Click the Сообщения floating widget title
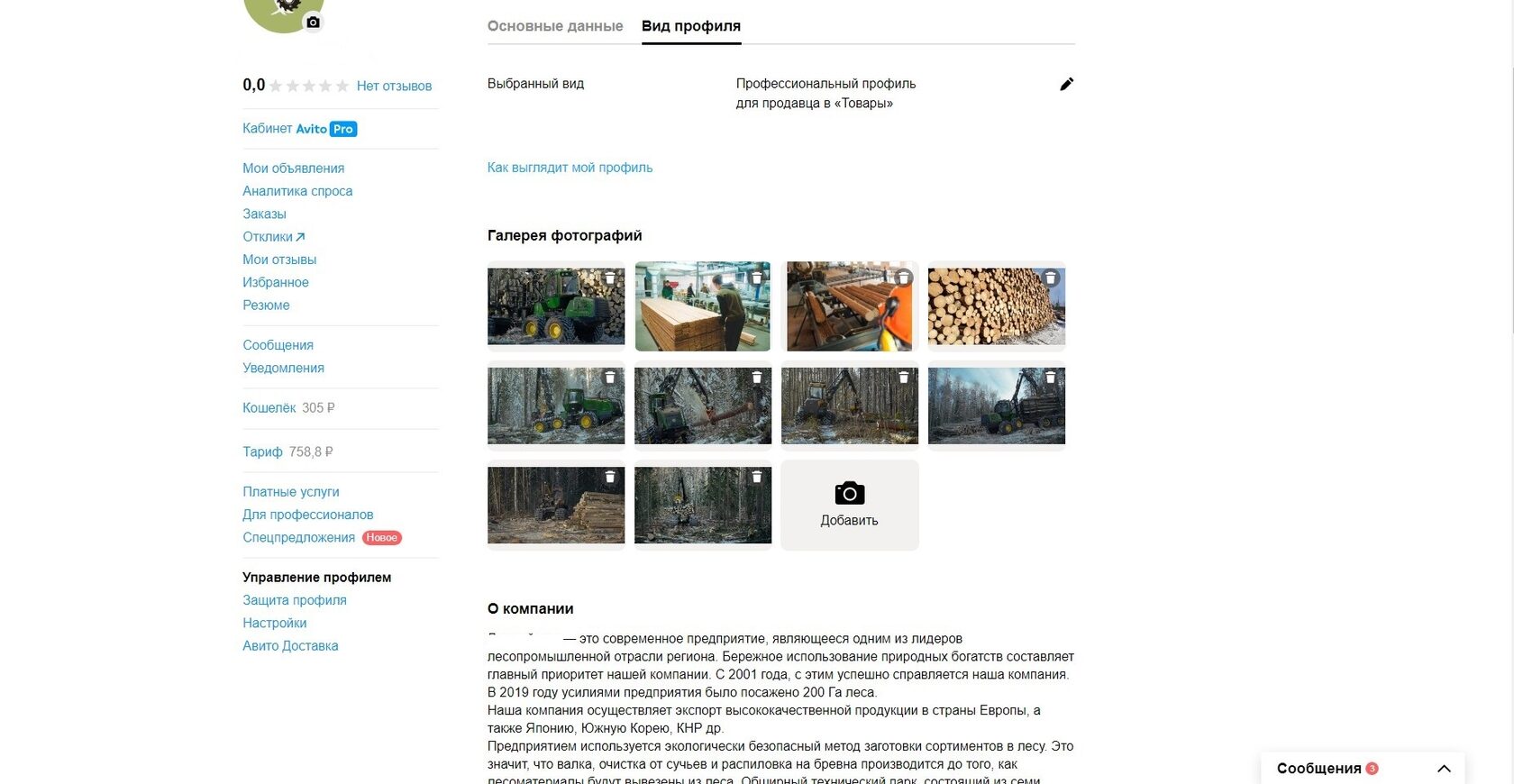 coord(1318,769)
